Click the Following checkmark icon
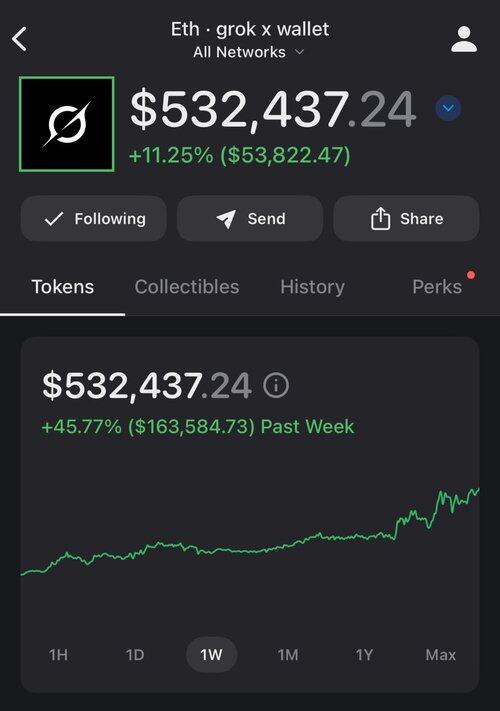Image resolution: width=500 pixels, height=711 pixels. pyautogui.click(x=54, y=219)
